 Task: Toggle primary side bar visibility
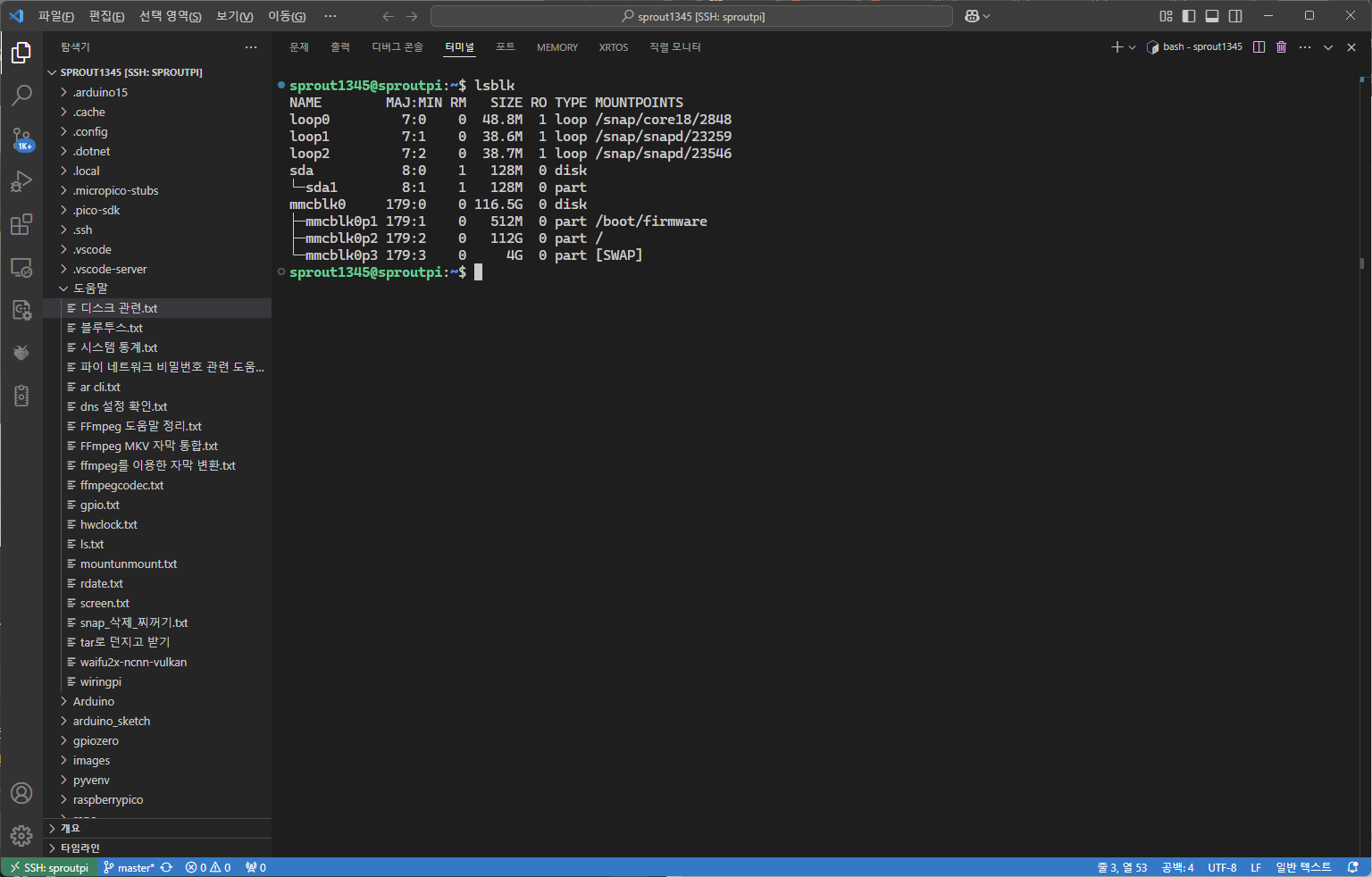pos(1189,16)
